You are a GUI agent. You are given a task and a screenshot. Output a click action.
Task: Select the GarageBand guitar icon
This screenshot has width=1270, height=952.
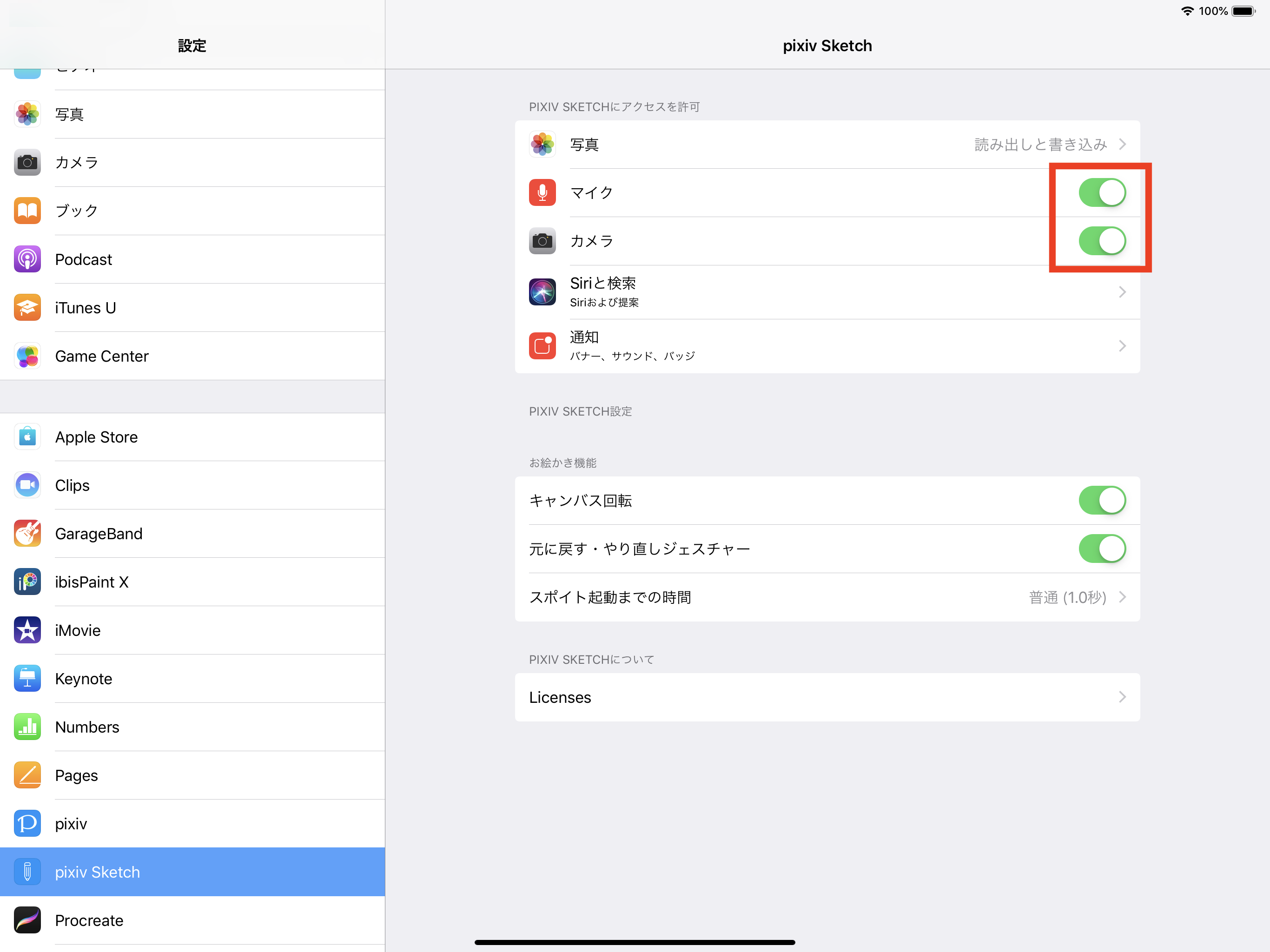pos(27,534)
